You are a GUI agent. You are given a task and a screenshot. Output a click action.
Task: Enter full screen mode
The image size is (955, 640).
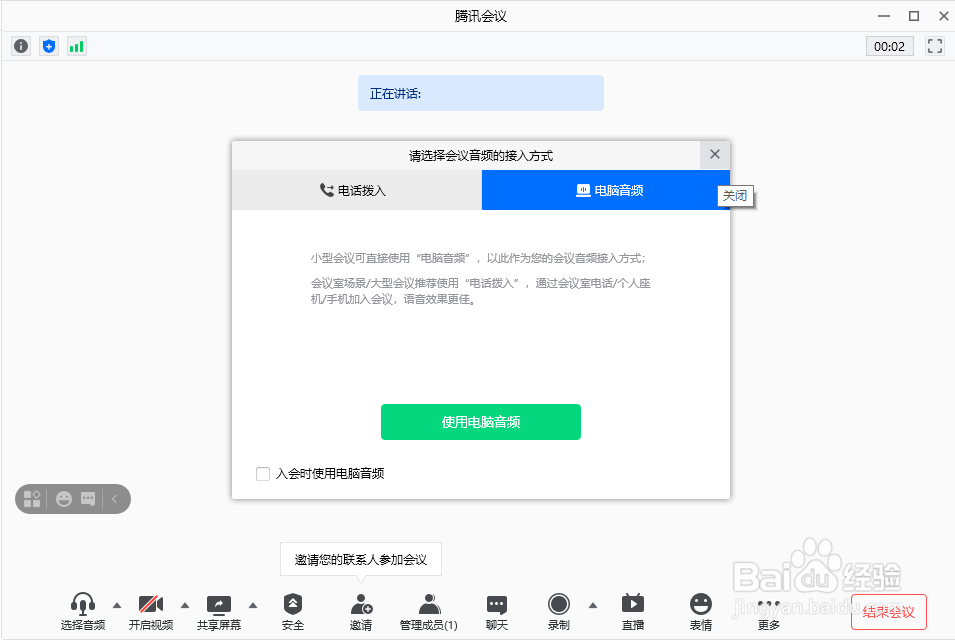[935, 46]
